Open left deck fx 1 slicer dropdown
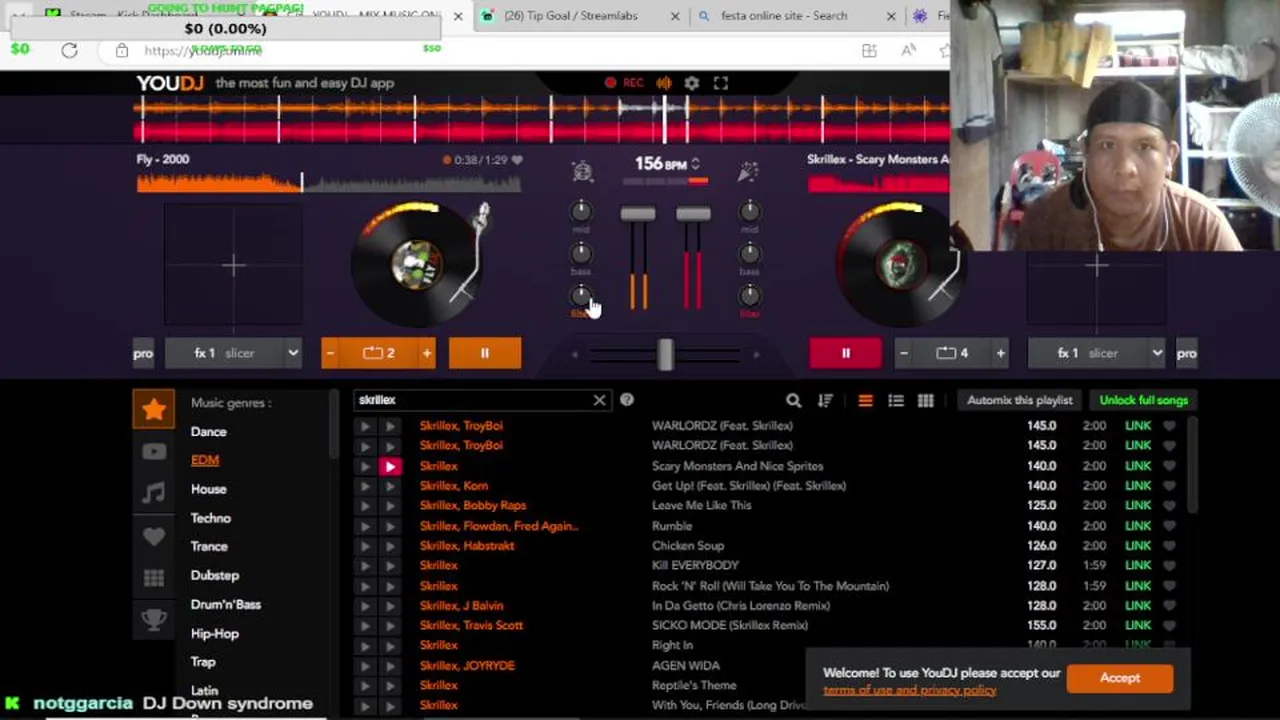Screen dimensions: 1280x720 tap(233, 353)
